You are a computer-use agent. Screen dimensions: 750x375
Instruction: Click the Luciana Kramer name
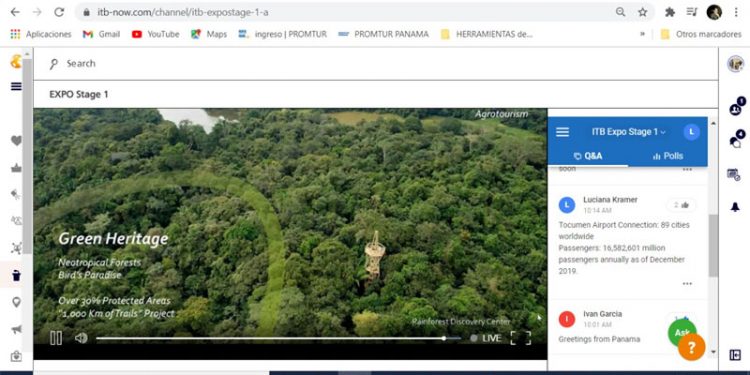610,199
